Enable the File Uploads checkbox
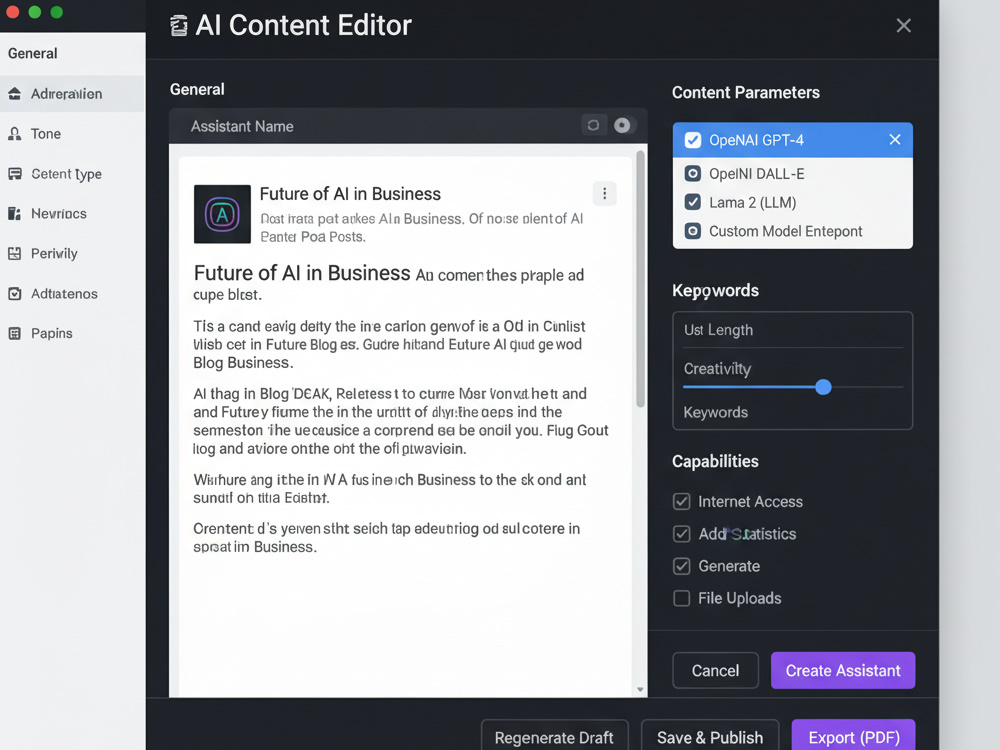Screen dimensions: 1000x750 pyautogui.click(x=681, y=598)
